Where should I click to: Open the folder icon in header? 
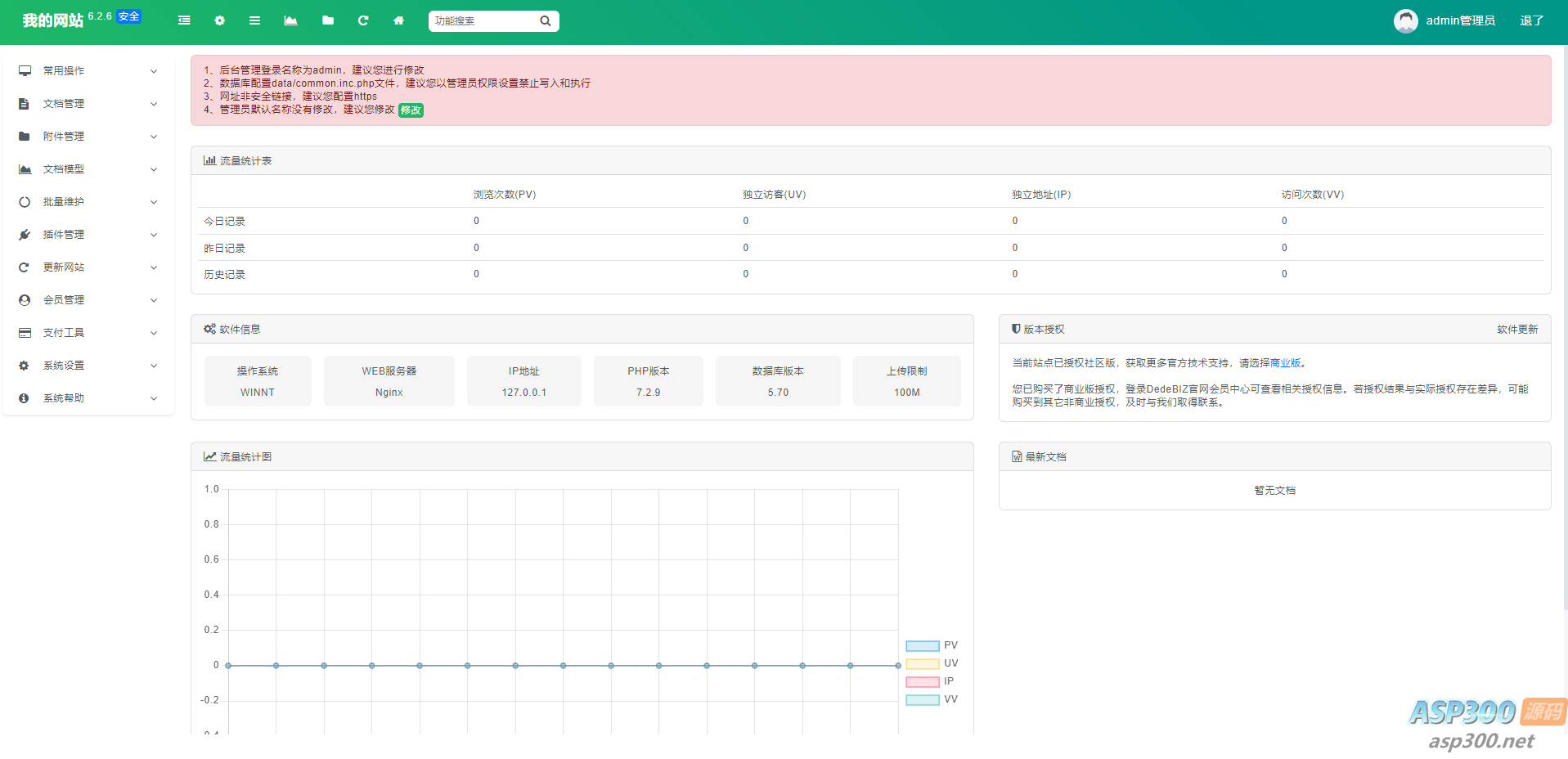[x=327, y=20]
